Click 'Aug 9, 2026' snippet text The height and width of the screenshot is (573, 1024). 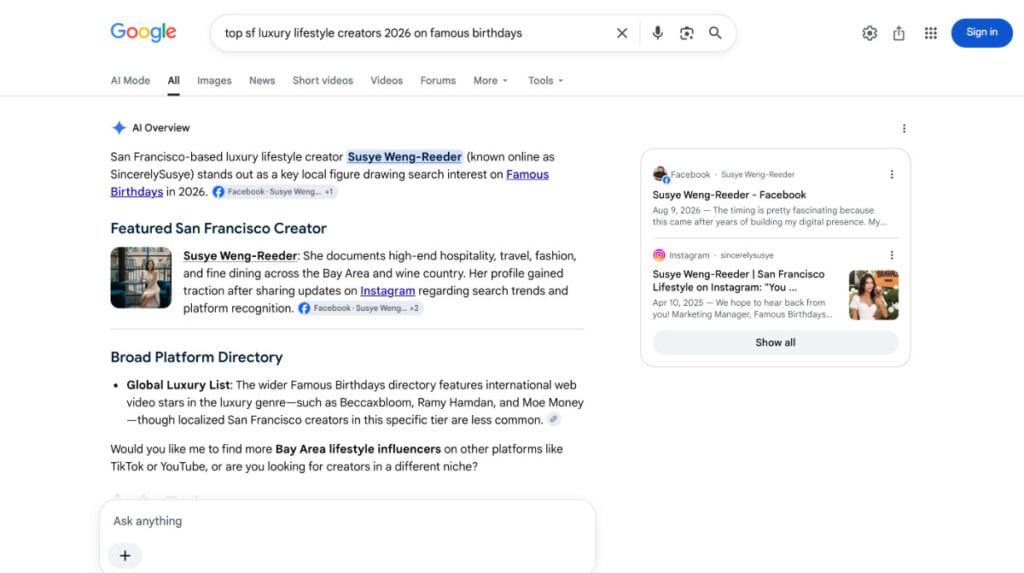[x=676, y=210]
